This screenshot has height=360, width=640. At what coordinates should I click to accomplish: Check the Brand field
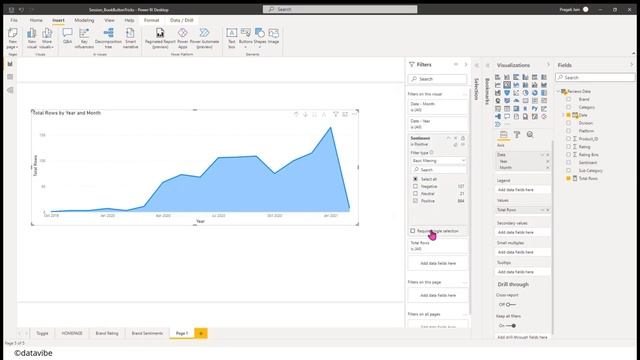click(568, 99)
